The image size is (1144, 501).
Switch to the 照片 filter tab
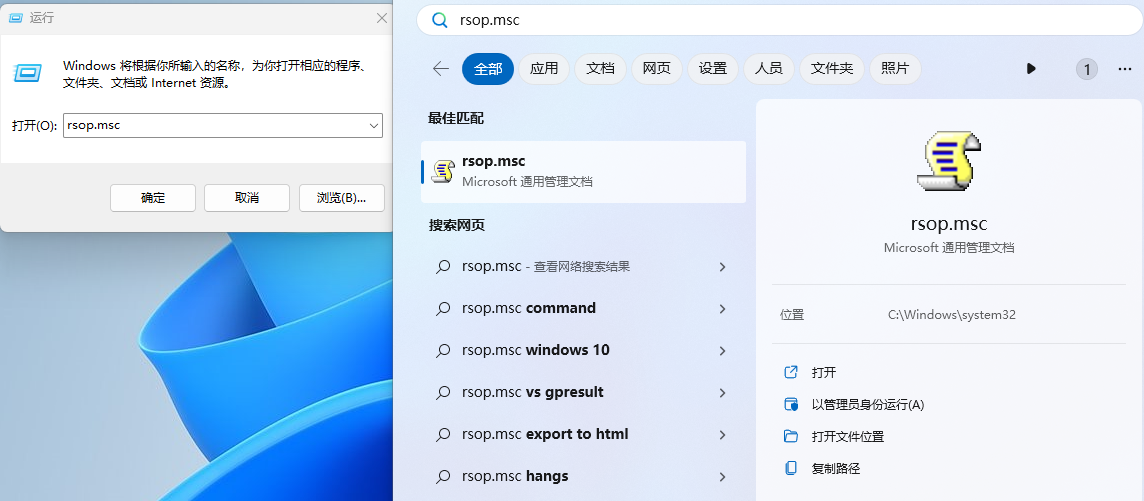895,69
